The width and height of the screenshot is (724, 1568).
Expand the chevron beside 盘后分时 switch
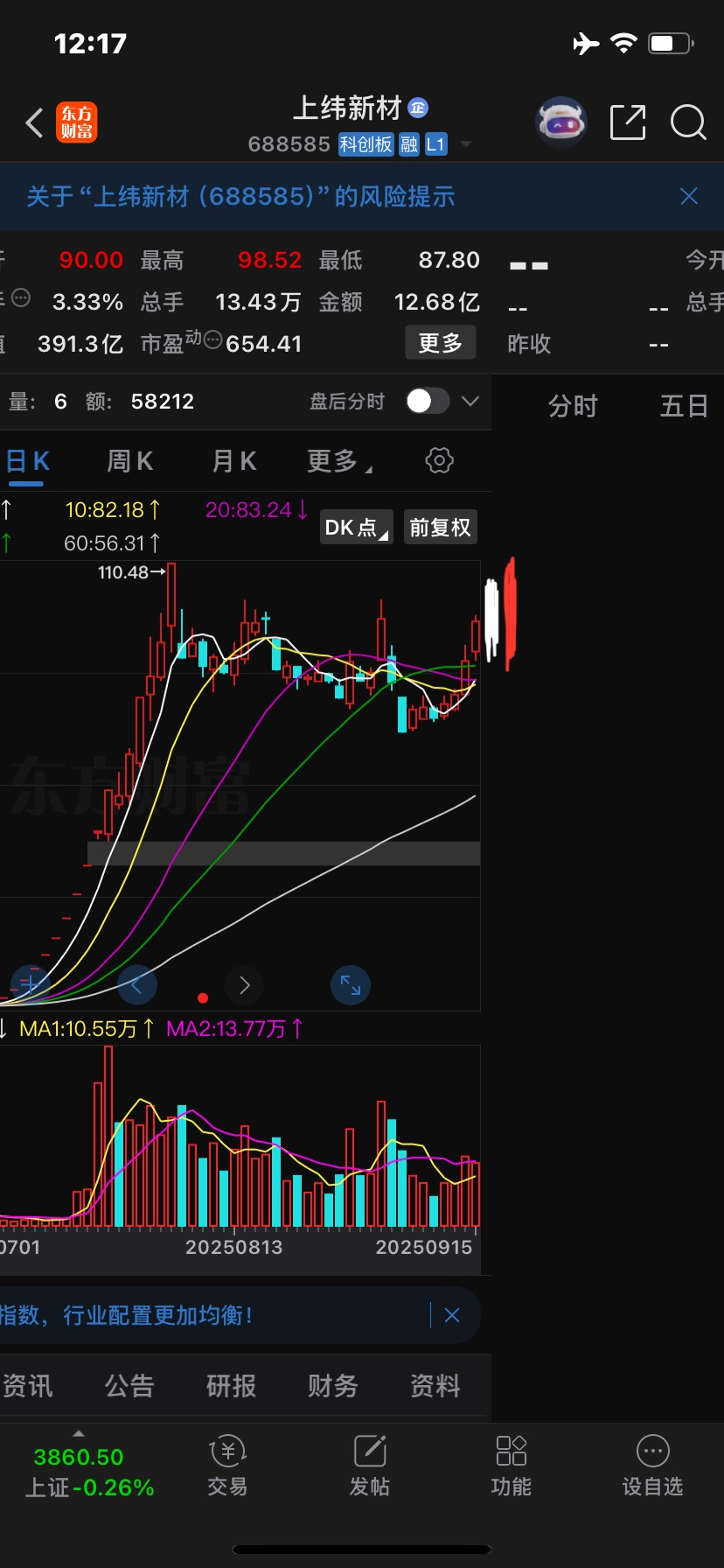(x=470, y=401)
